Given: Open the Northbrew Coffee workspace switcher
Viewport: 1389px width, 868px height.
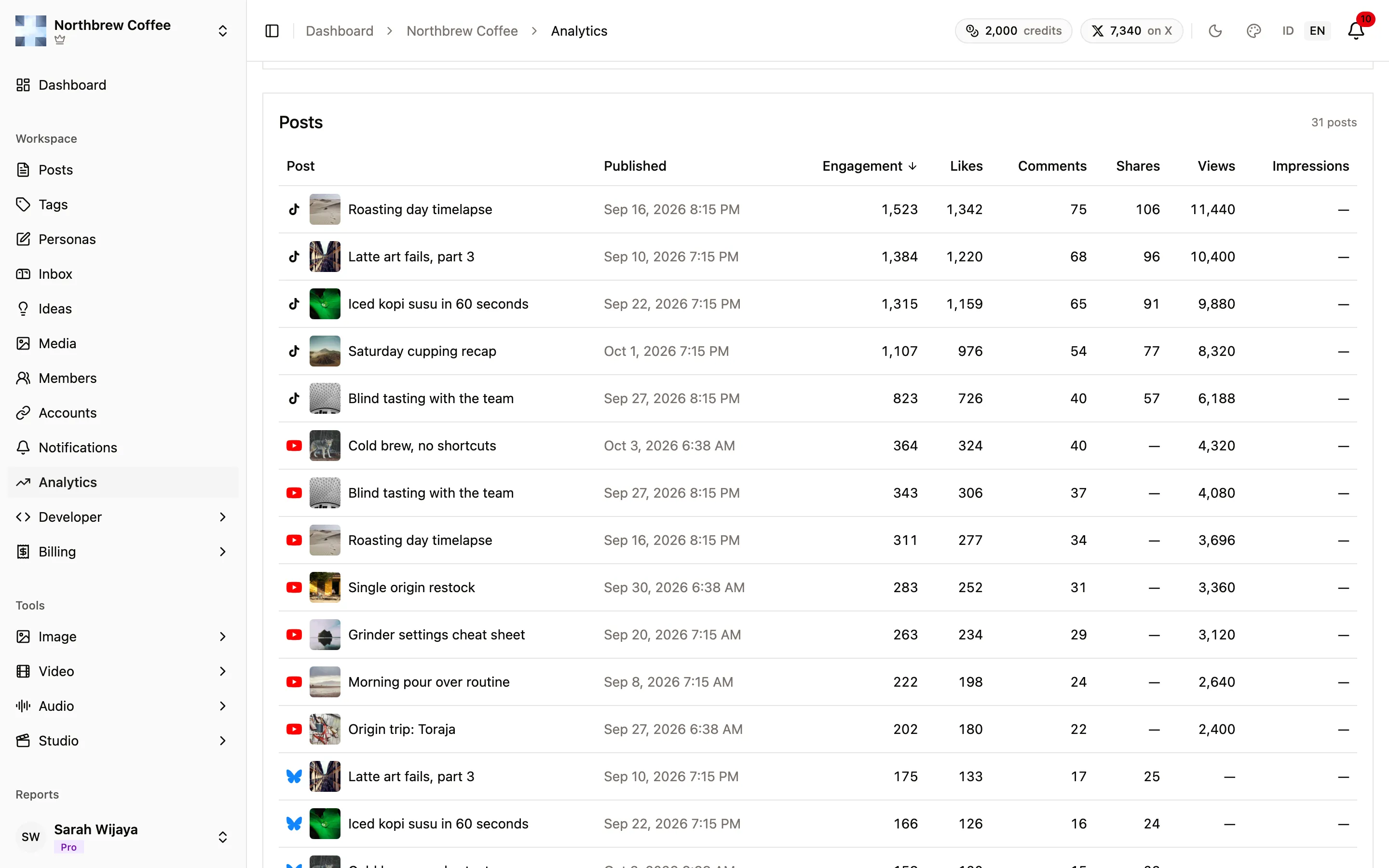Looking at the screenshot, I should tap(122, 31).
